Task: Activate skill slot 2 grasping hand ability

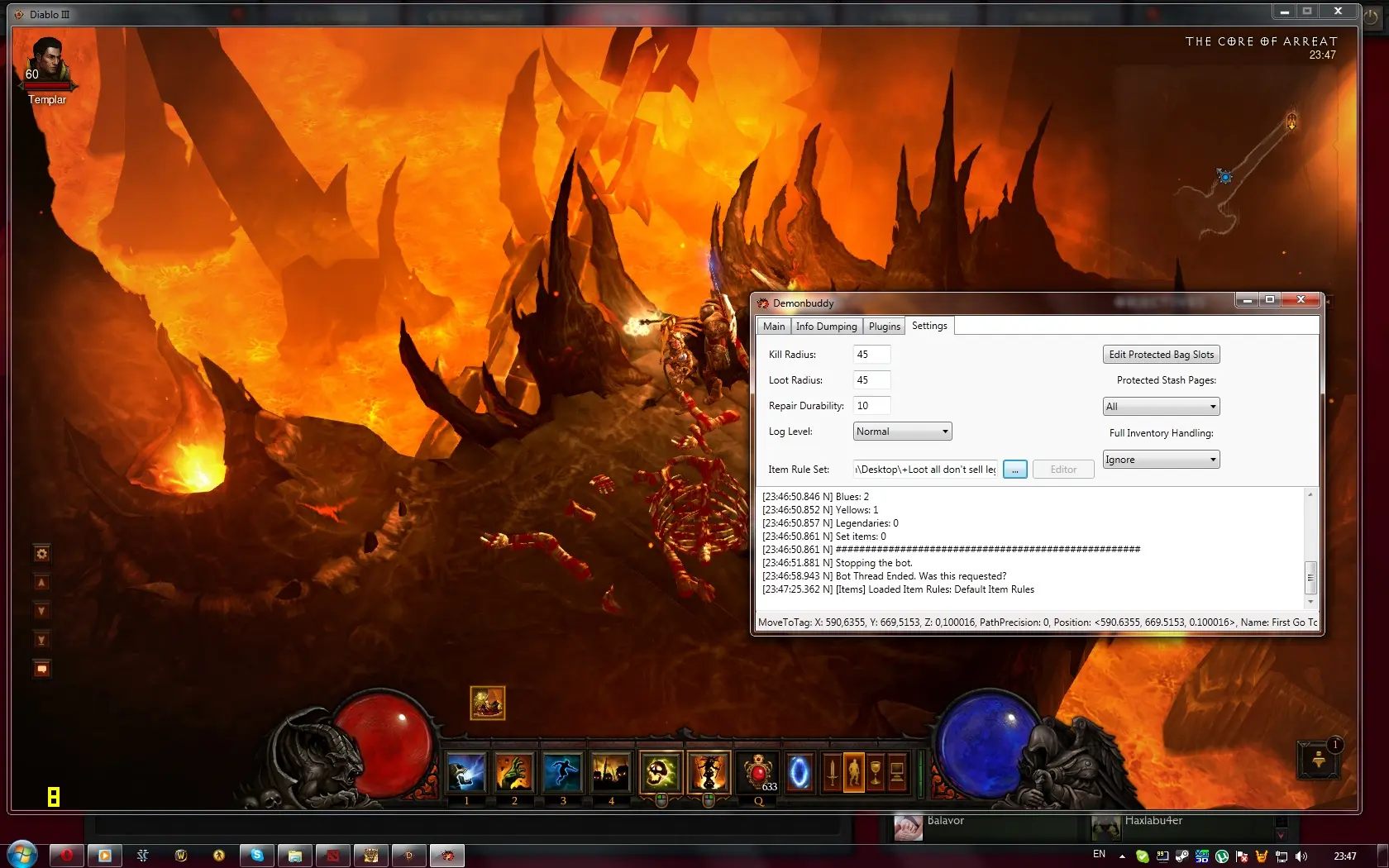Action: tap(514, 773)
